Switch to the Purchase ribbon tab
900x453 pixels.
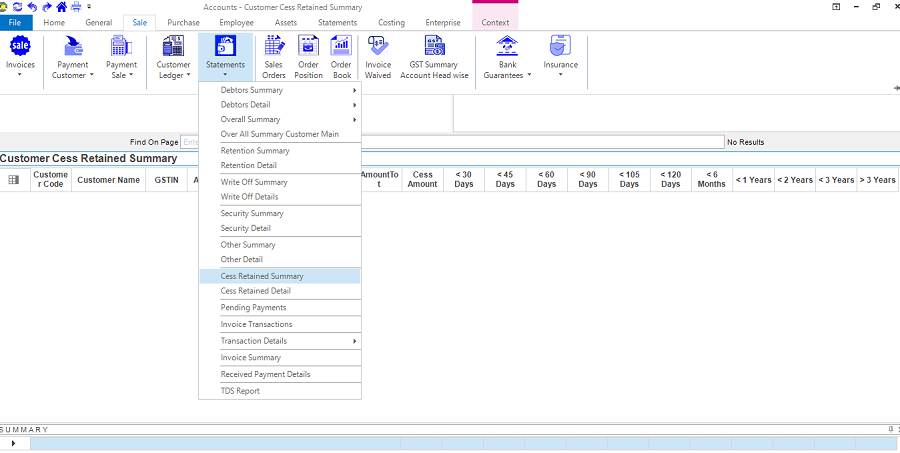[183, 22]
